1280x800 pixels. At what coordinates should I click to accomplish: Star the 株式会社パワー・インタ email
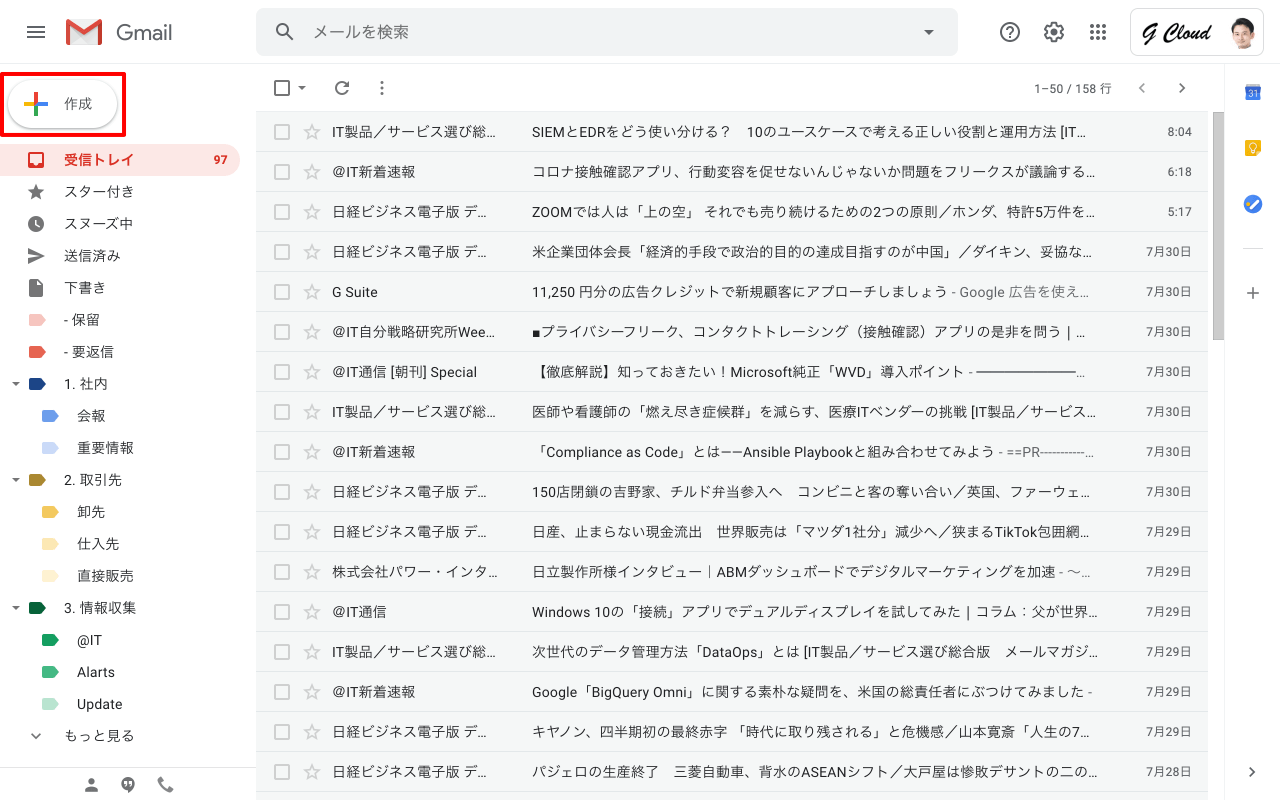(x=312, y=572)
